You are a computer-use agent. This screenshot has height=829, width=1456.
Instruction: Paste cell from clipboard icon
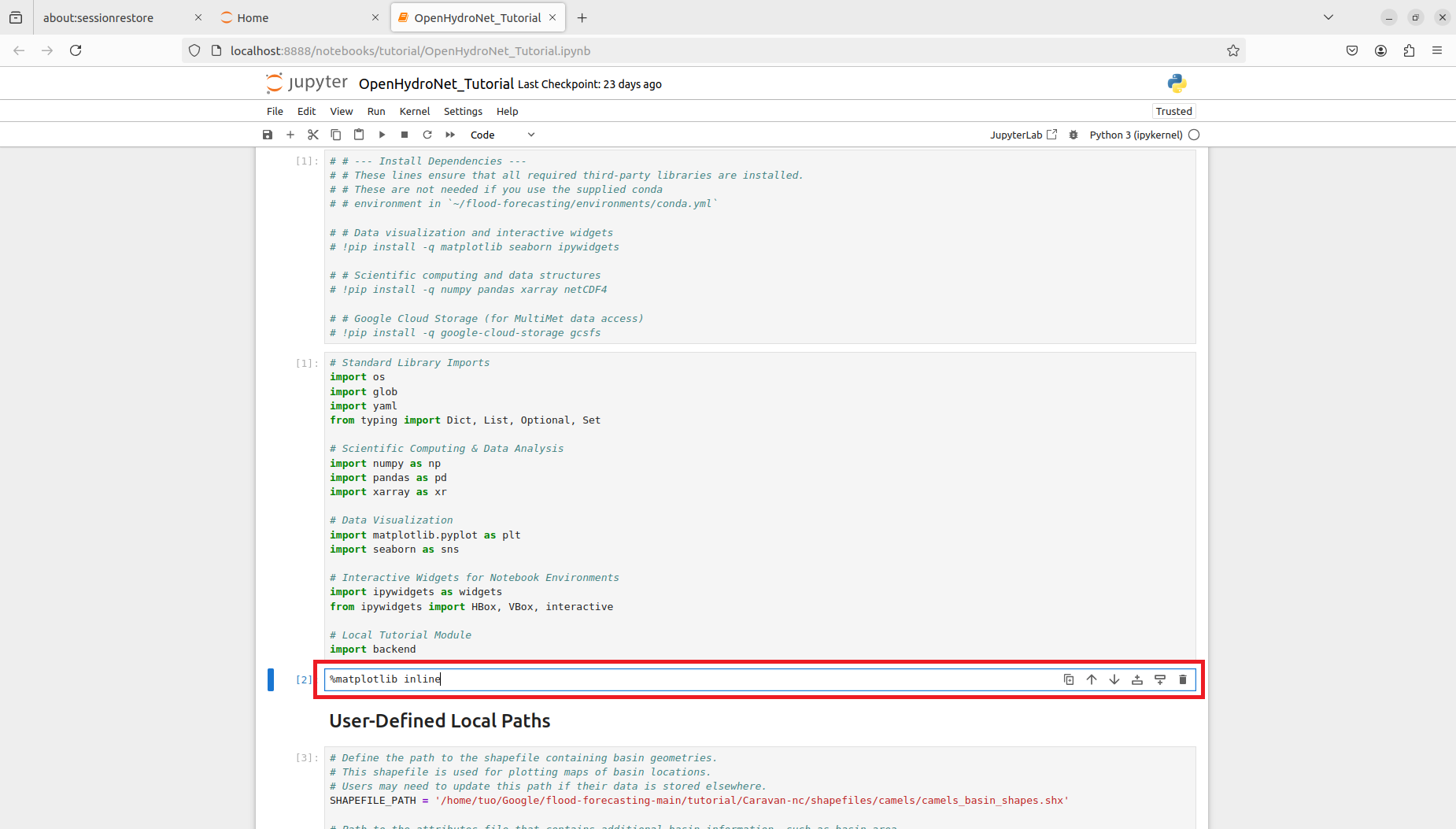click(359, 135)
